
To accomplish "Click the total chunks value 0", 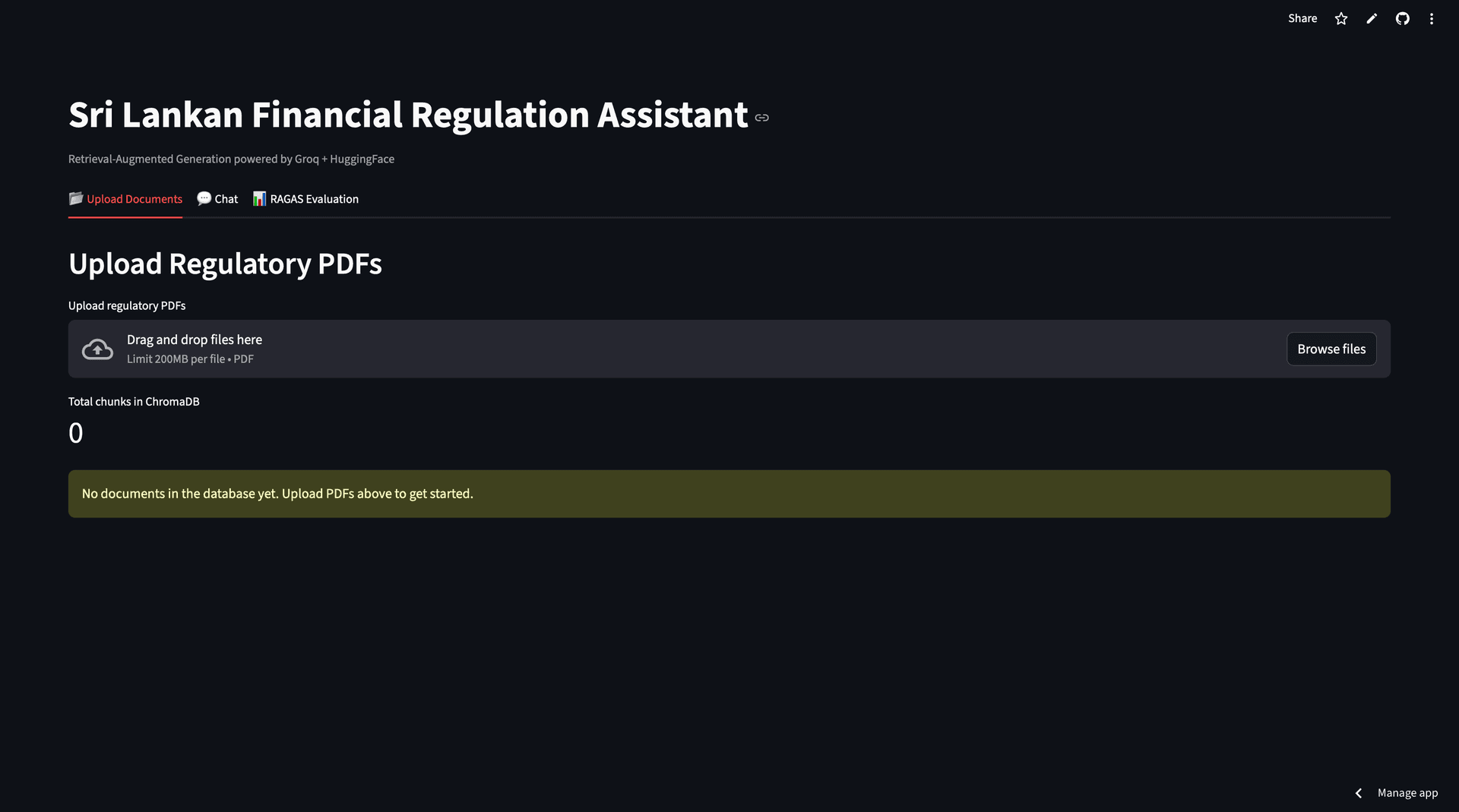I will (76, 433).
